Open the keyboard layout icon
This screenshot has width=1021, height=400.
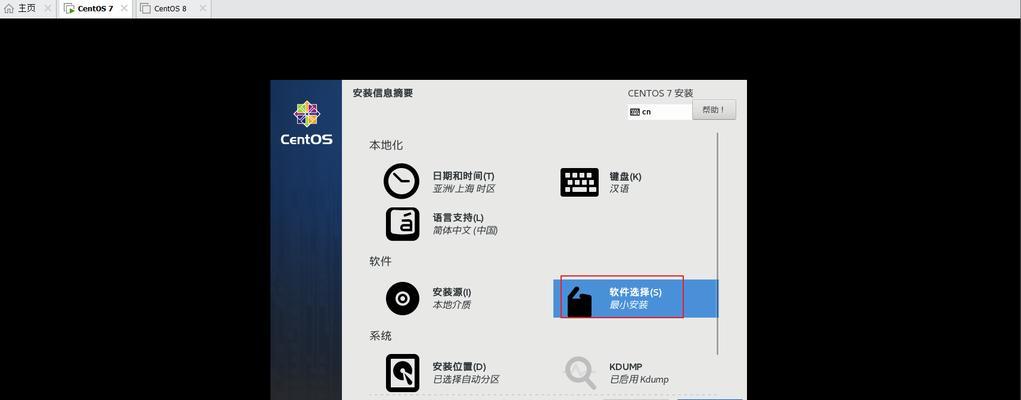coord(579,182)
